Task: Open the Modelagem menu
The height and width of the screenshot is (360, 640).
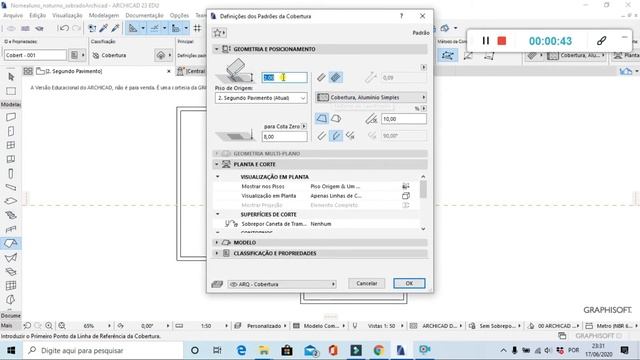Action: (104, 15)
